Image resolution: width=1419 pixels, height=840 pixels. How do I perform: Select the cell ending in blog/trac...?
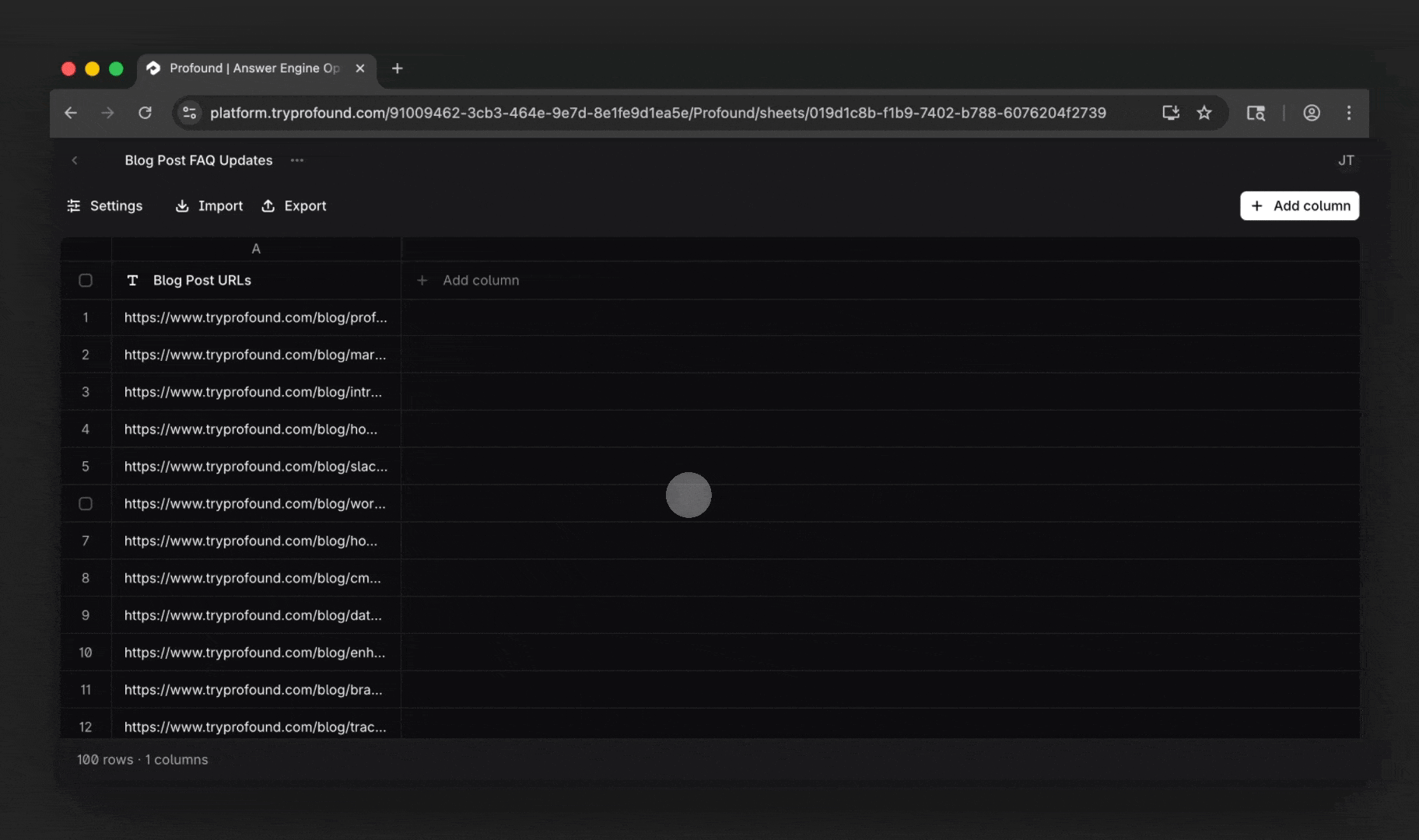point(256,724)
